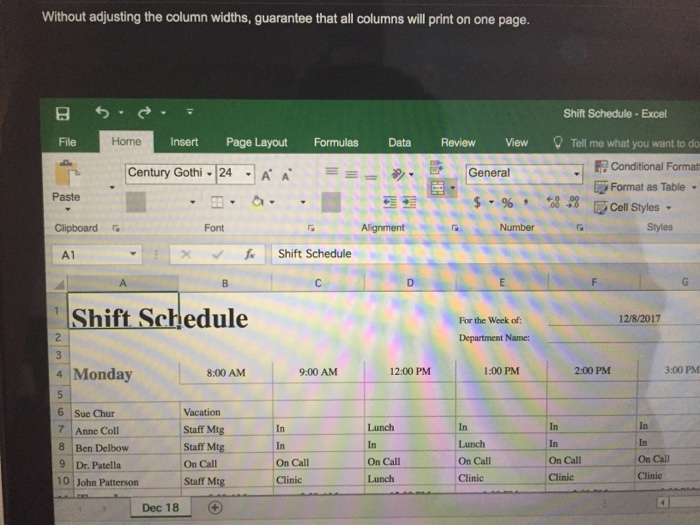Click Format as Table button
This screenshot has height=525, width=700.
(x=645, y=187)
